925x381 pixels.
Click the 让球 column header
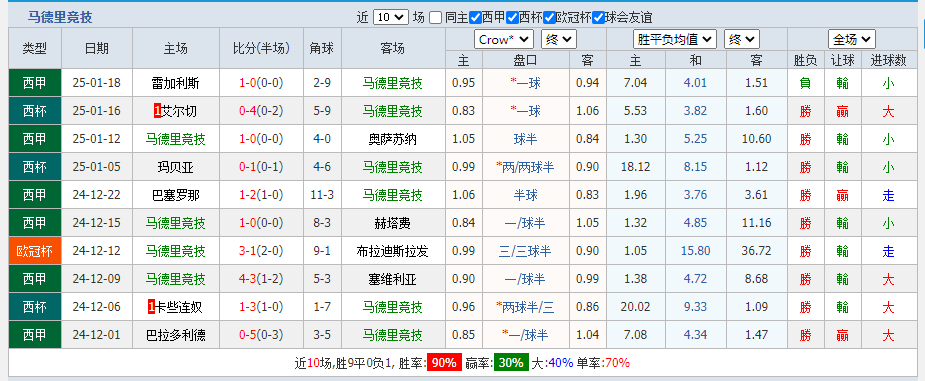[842, 60]
